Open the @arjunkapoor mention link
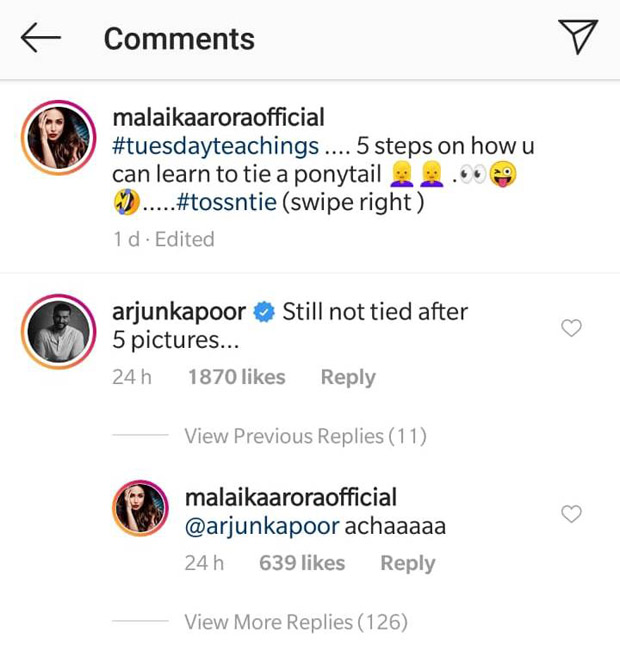Image resolution: width=620 pixels, height=651 pixels. tap(262, 526)
